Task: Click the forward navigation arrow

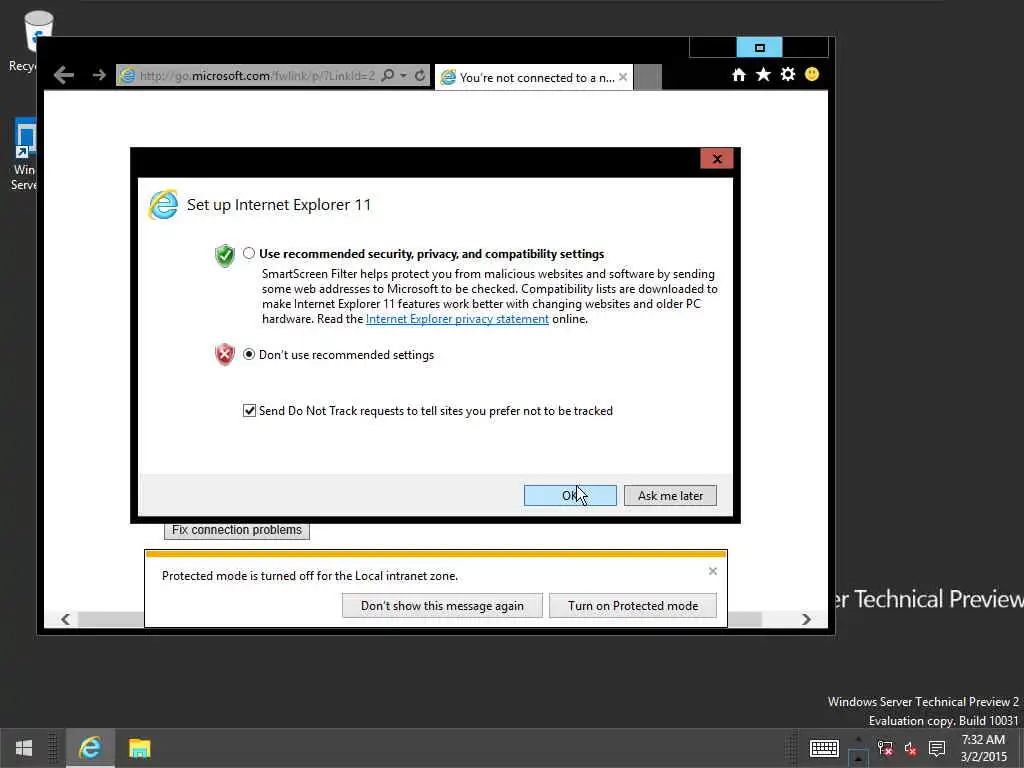Action: click(x=99, y=75)
